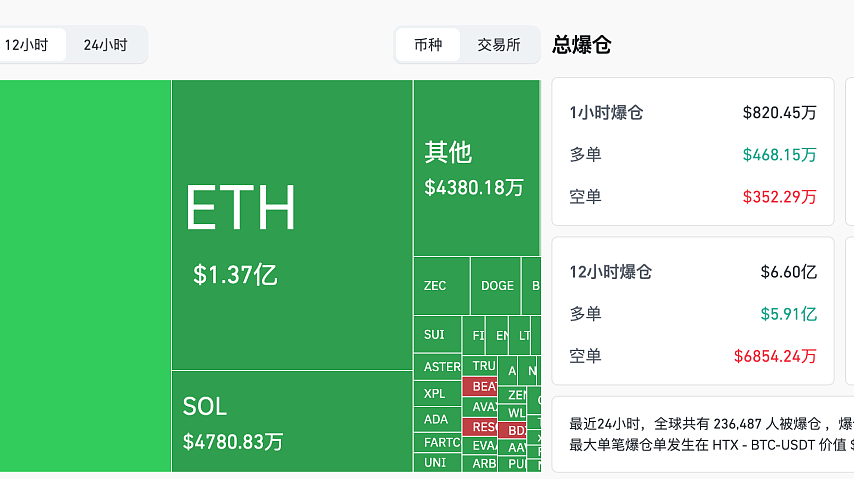Select the AVA treemap cell

480,407
